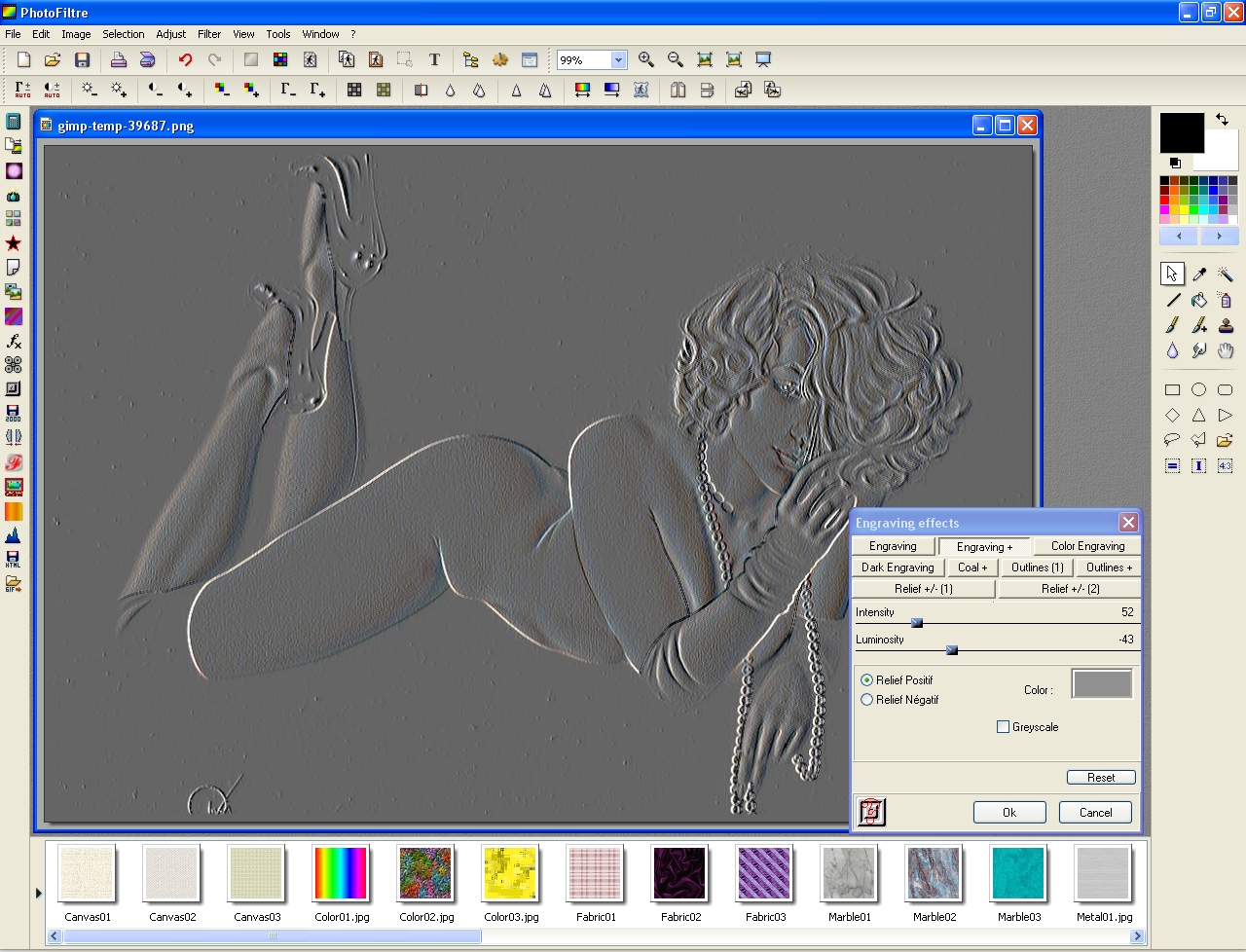This screenshot has height=952, width=1246.
Task: Select the Magic wand tool
Action: click(1226, 275)
